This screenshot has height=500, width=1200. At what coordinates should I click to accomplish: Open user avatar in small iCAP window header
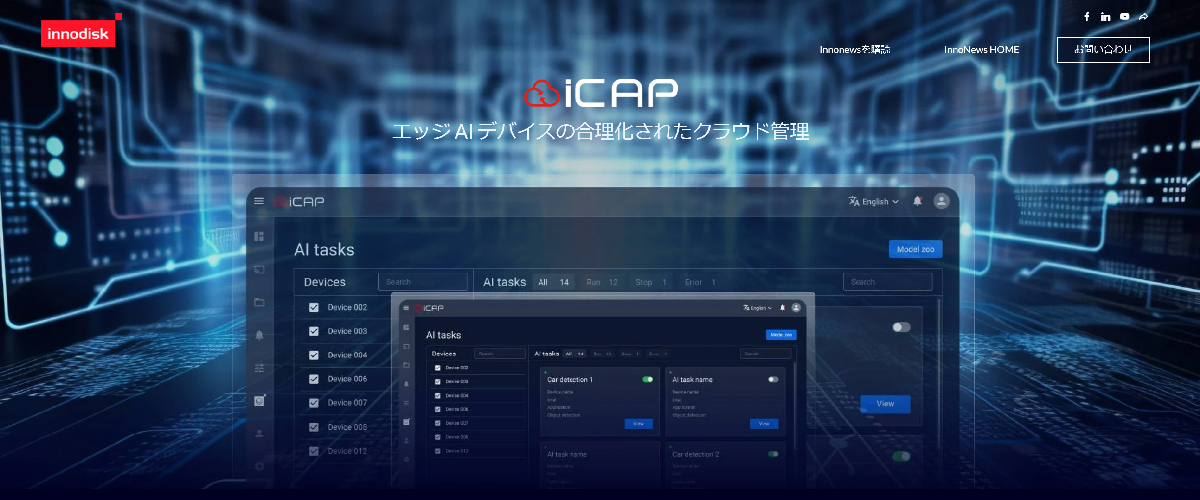coord(796,308)
